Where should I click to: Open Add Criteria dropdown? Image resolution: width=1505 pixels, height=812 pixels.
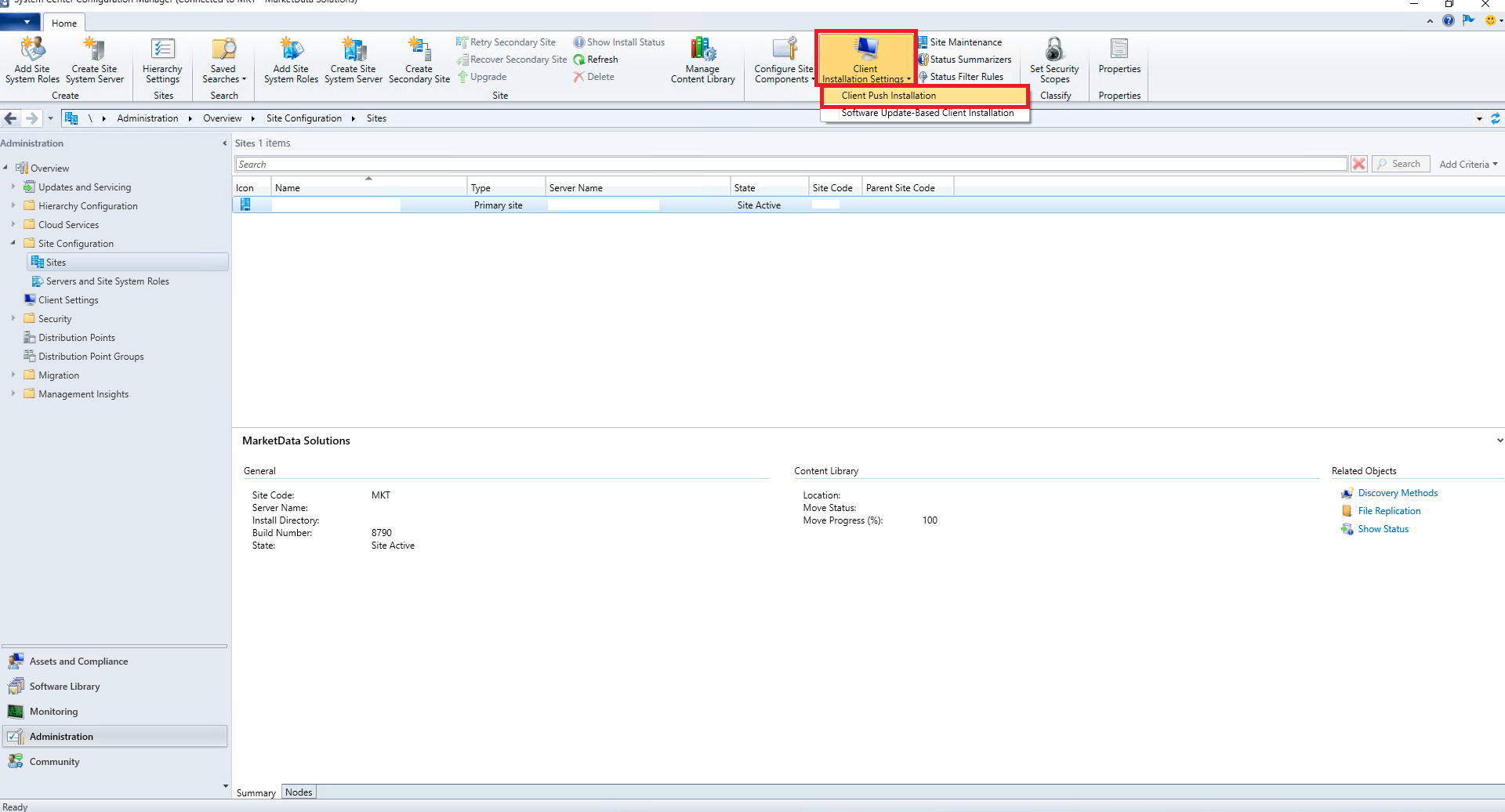coord(1468,165)
